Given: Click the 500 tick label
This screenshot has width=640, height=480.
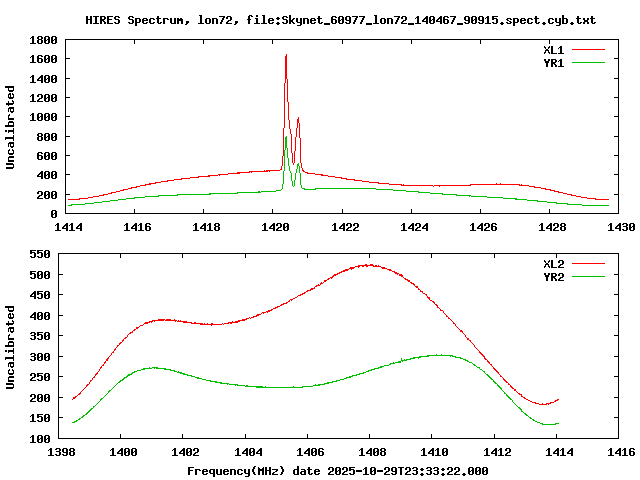Looking at the screenshot, I should (x=40, y=275).
